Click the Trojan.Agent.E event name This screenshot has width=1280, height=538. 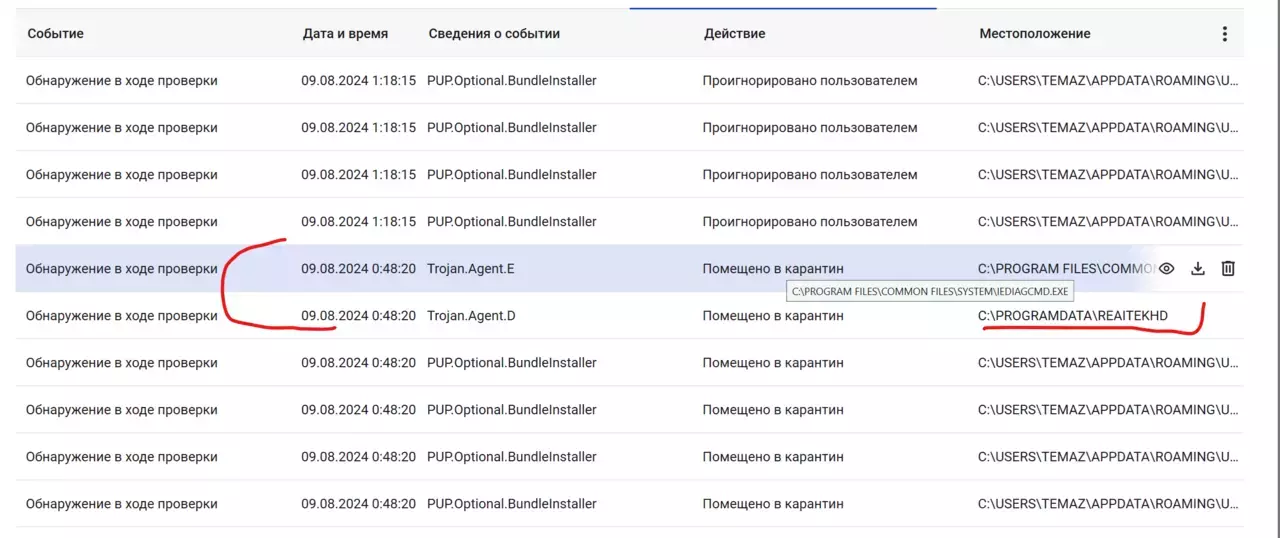tap(470, 268)
